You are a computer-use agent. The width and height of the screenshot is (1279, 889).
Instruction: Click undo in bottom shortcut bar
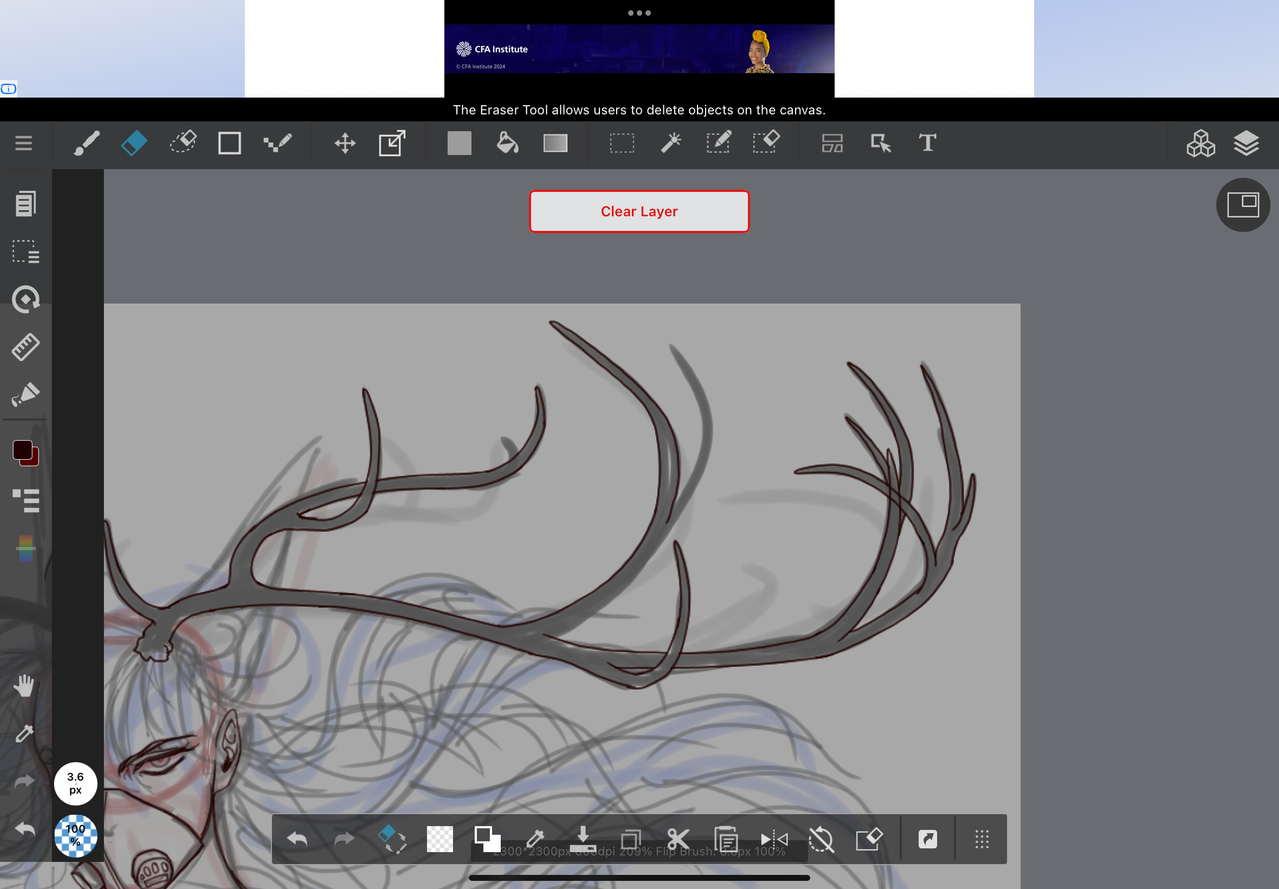click(x=297, y=839)
